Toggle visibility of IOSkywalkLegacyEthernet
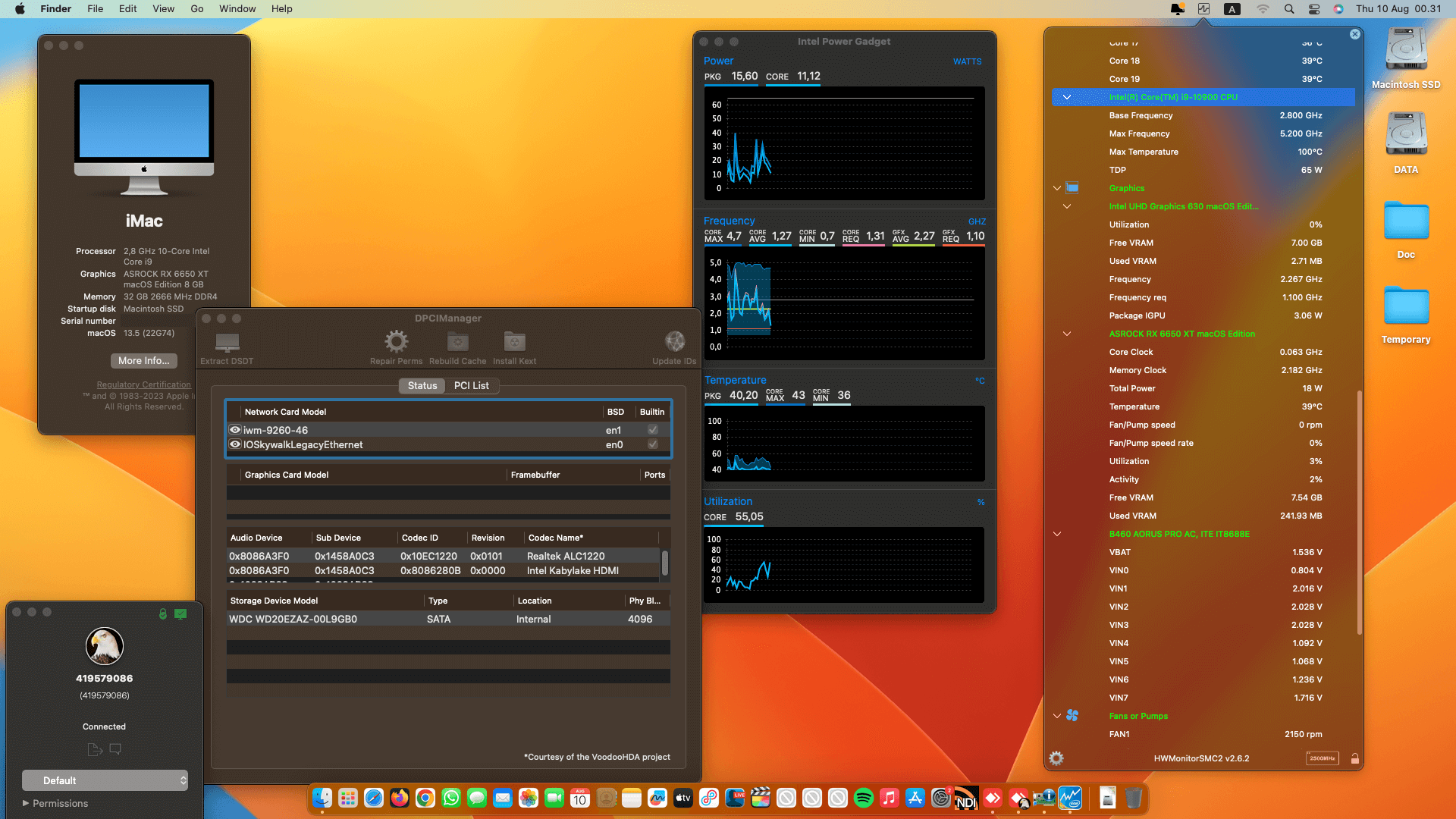The height and width of the screenshot is (819, 1456). point(234,444)
